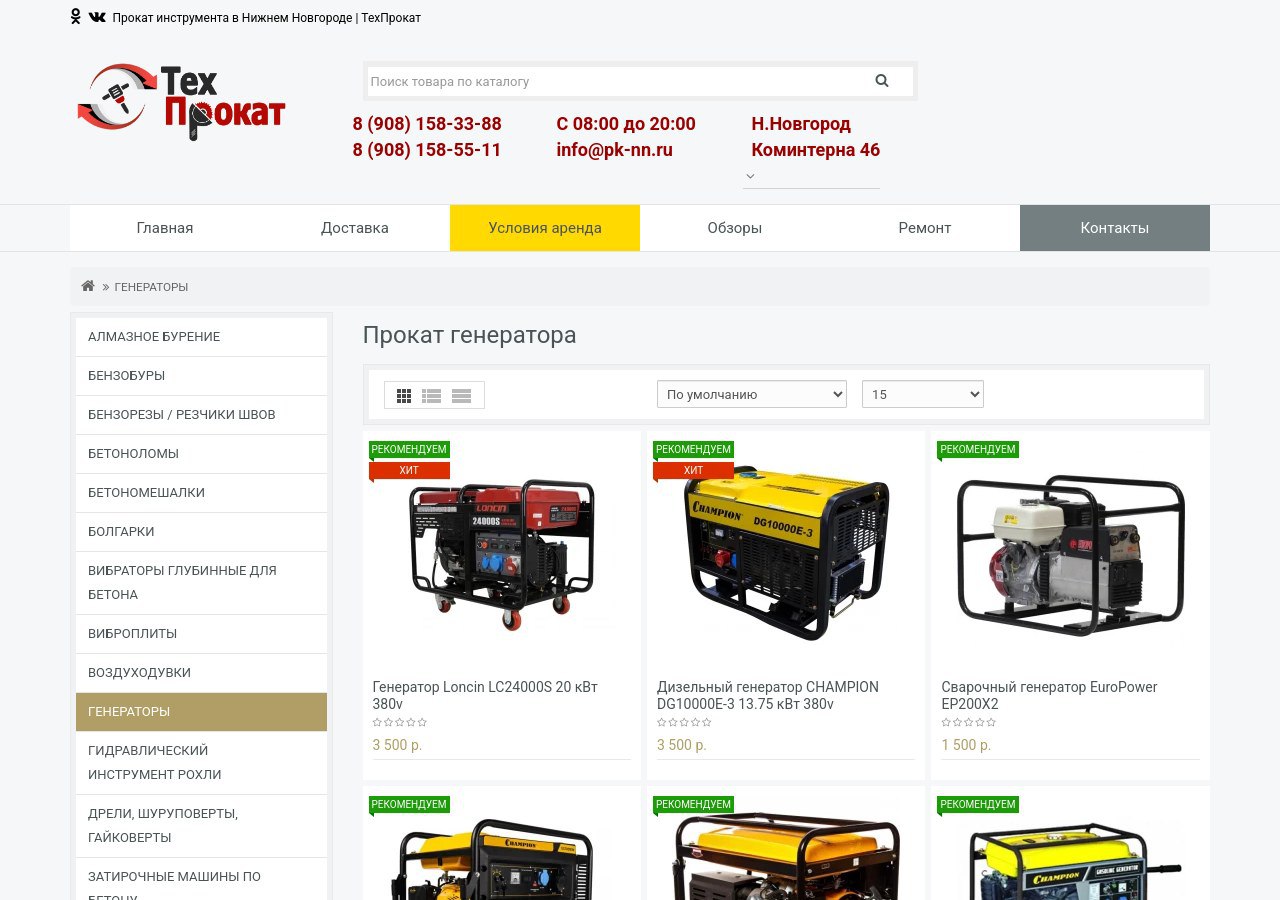Click the 1 500 р. price

(966, 745)
